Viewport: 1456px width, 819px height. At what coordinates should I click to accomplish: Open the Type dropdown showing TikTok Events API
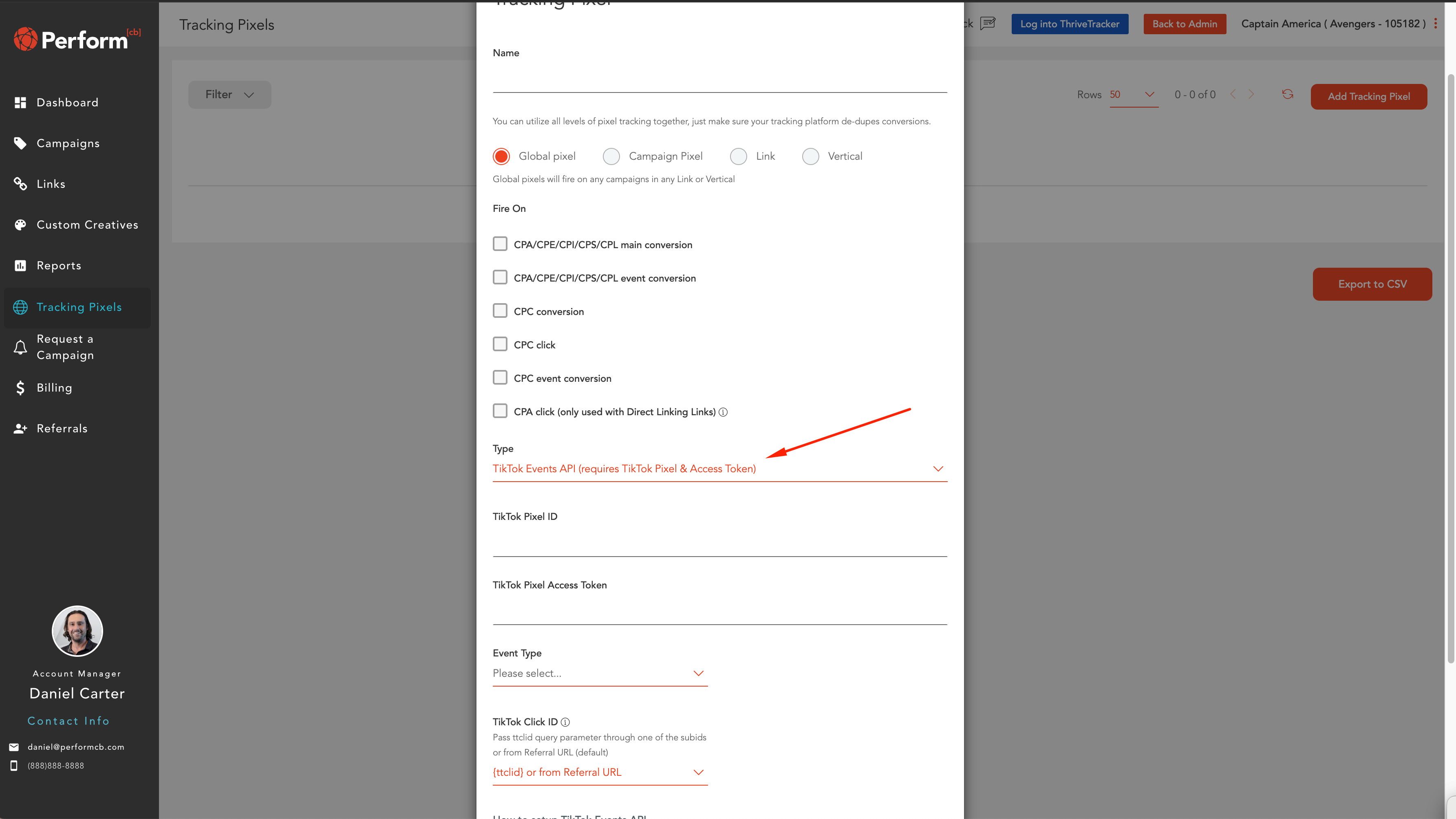tap(719, 469)
